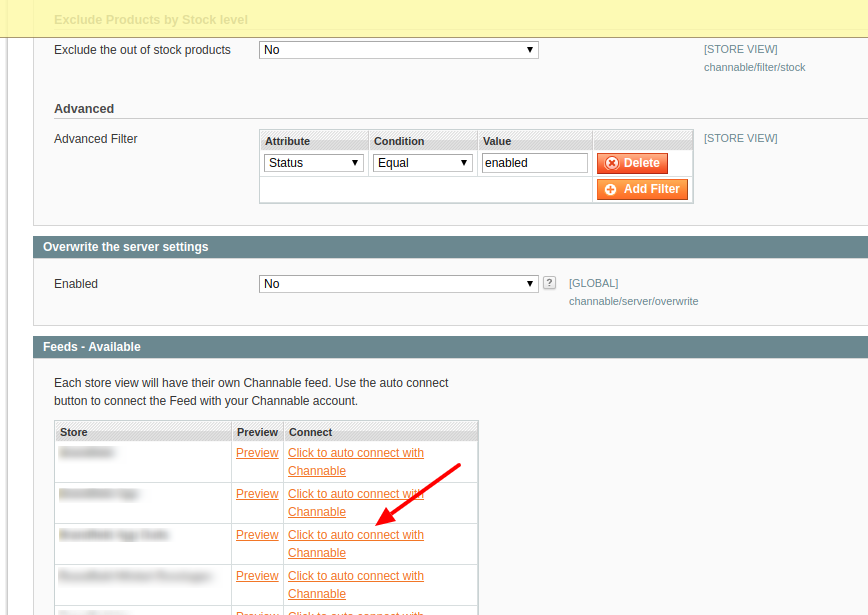
Task: Click the channable/filter/stock config path text
Action: (754, 67)
